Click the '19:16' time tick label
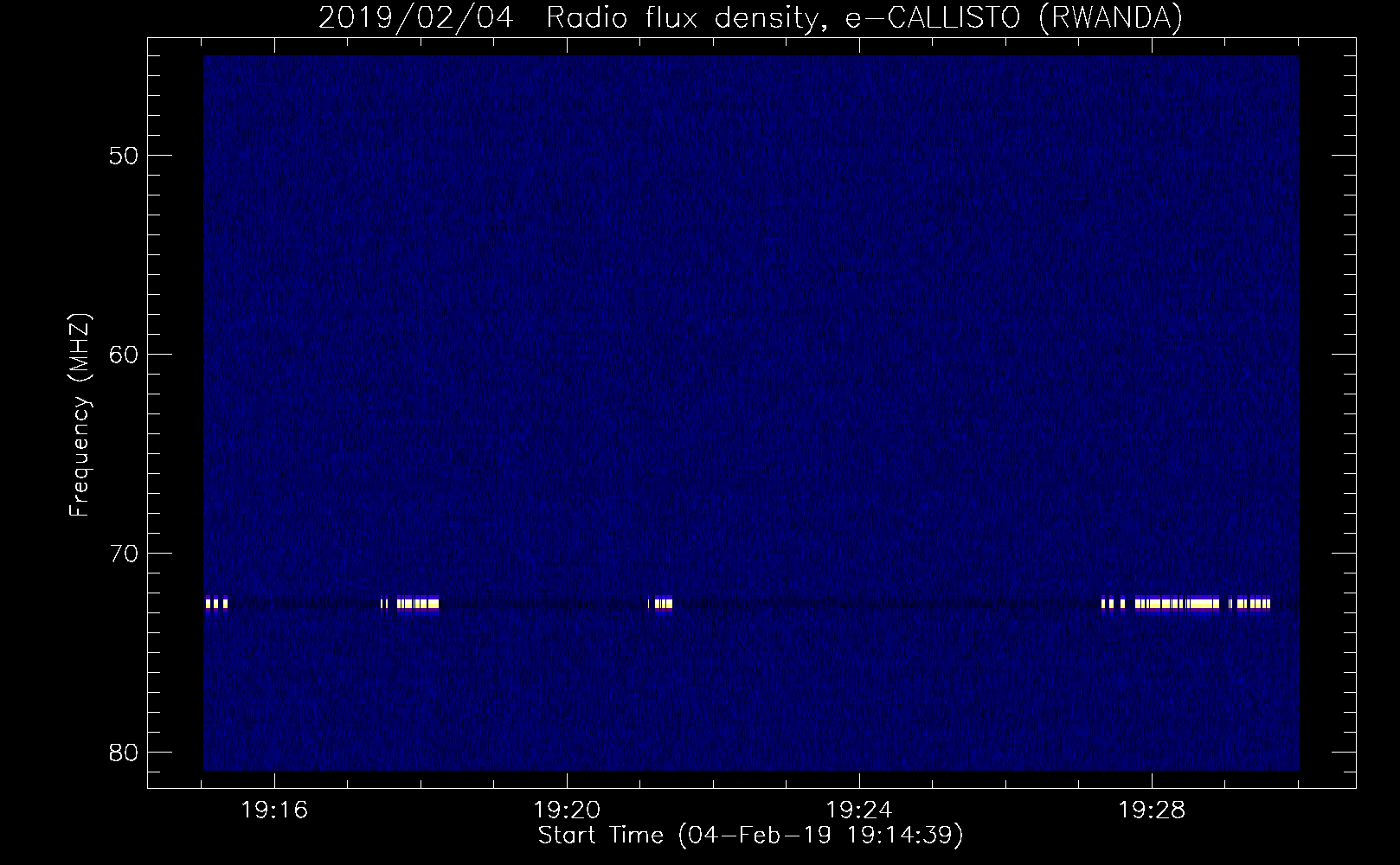This screenshot has width=1400, height=865. coord(274,811)
